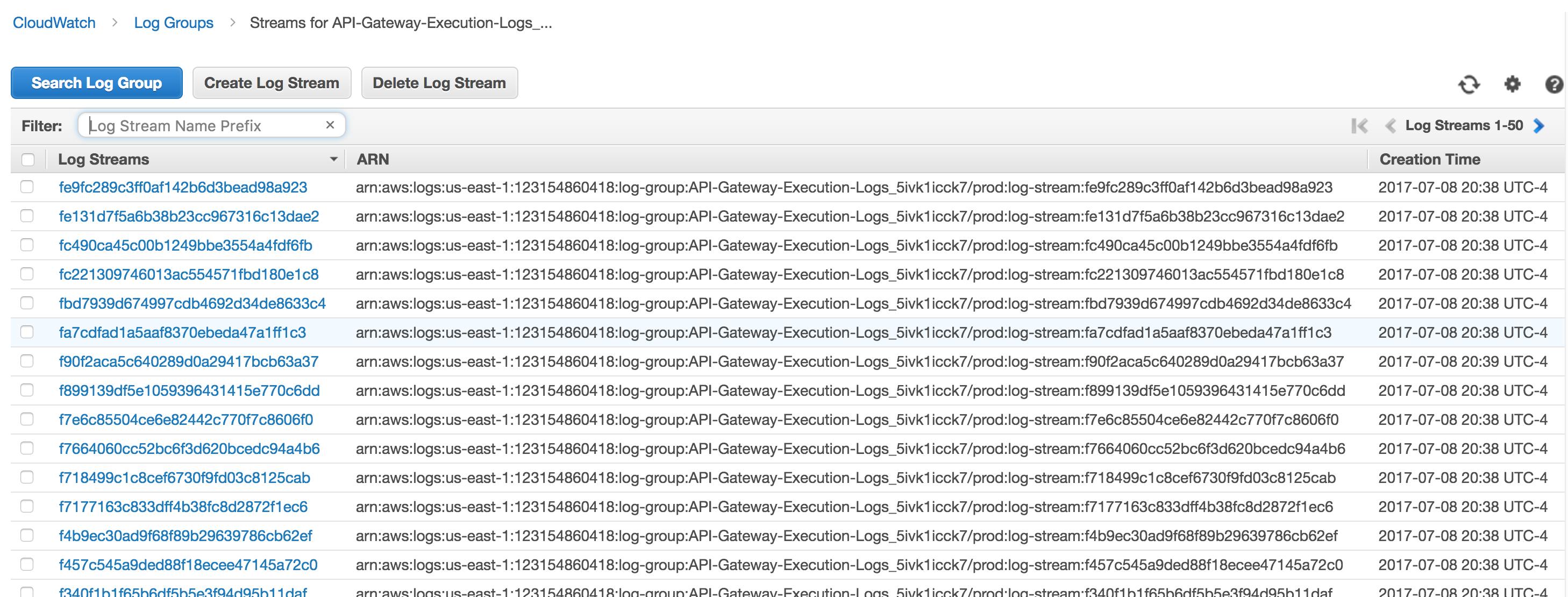Go to Log Groups breadcrumb
Image resolution: width=1568 pixels, height=597 pixels.
coord(174,23)
